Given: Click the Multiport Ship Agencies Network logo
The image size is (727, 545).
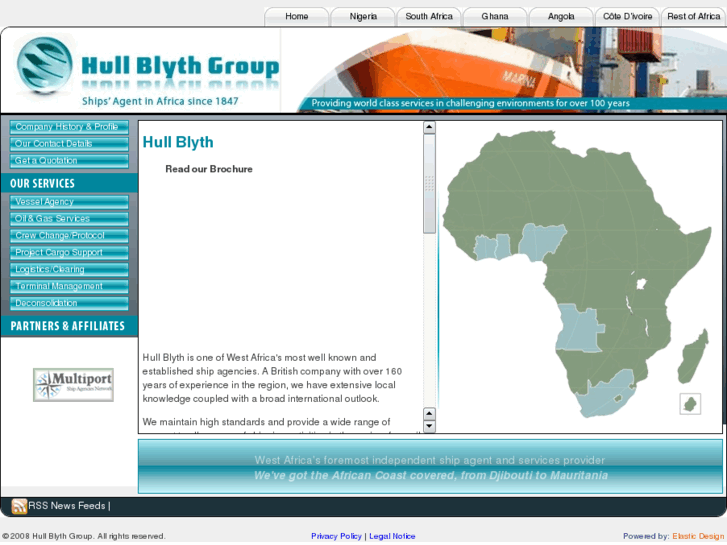Looking at the screenshot, I should 73,385.
